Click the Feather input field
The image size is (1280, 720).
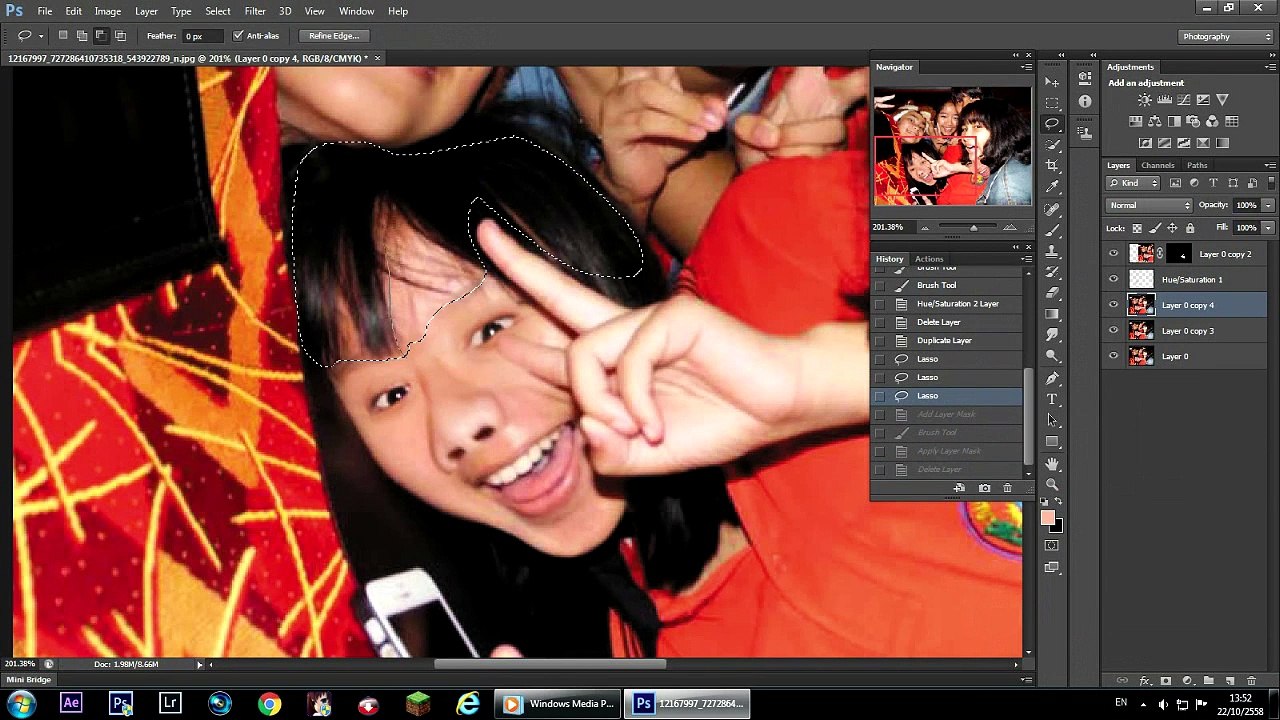click(203, 36)
